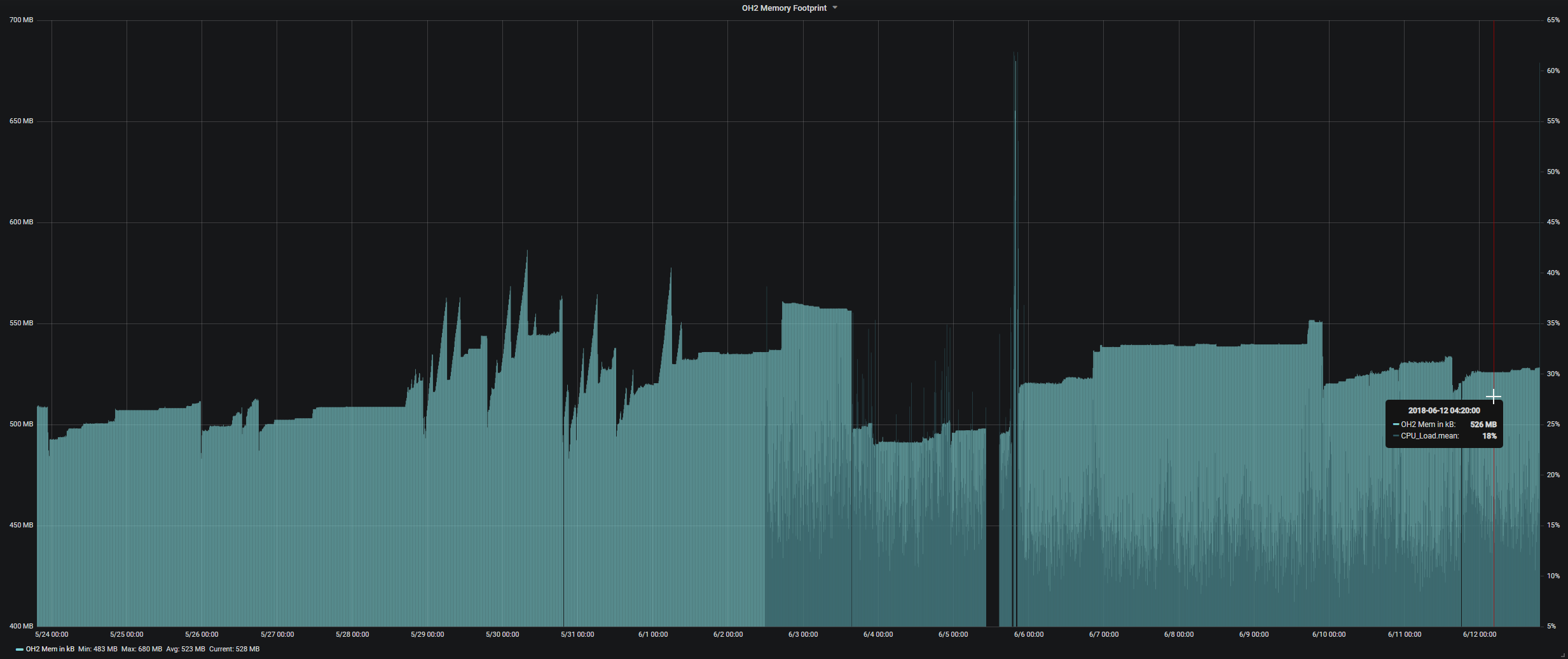This screenshot has height=659, width=1568.
Task: Click the 18% CPU load tooltip value
Action: click(1489, 436)
